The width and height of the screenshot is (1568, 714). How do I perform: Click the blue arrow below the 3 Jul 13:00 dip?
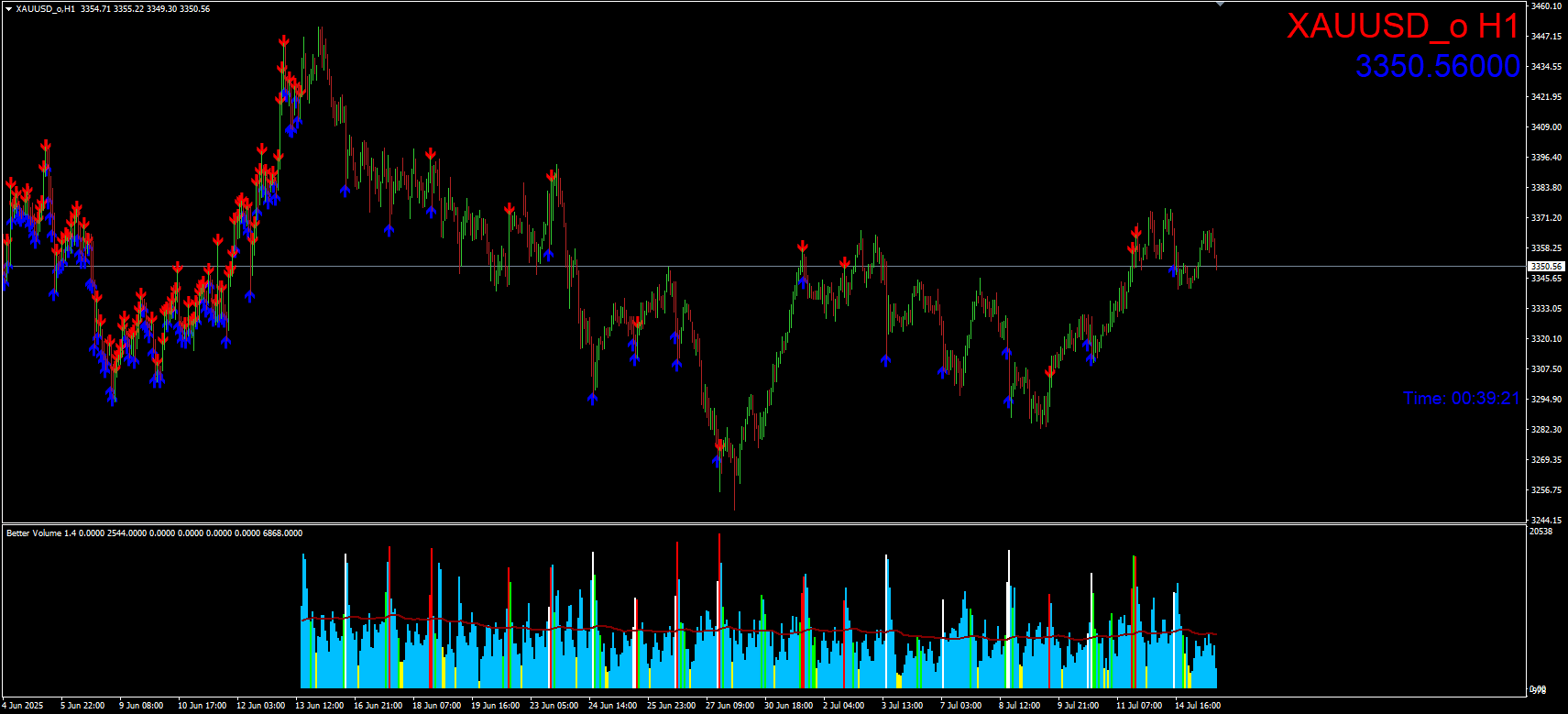coord(885,360)
